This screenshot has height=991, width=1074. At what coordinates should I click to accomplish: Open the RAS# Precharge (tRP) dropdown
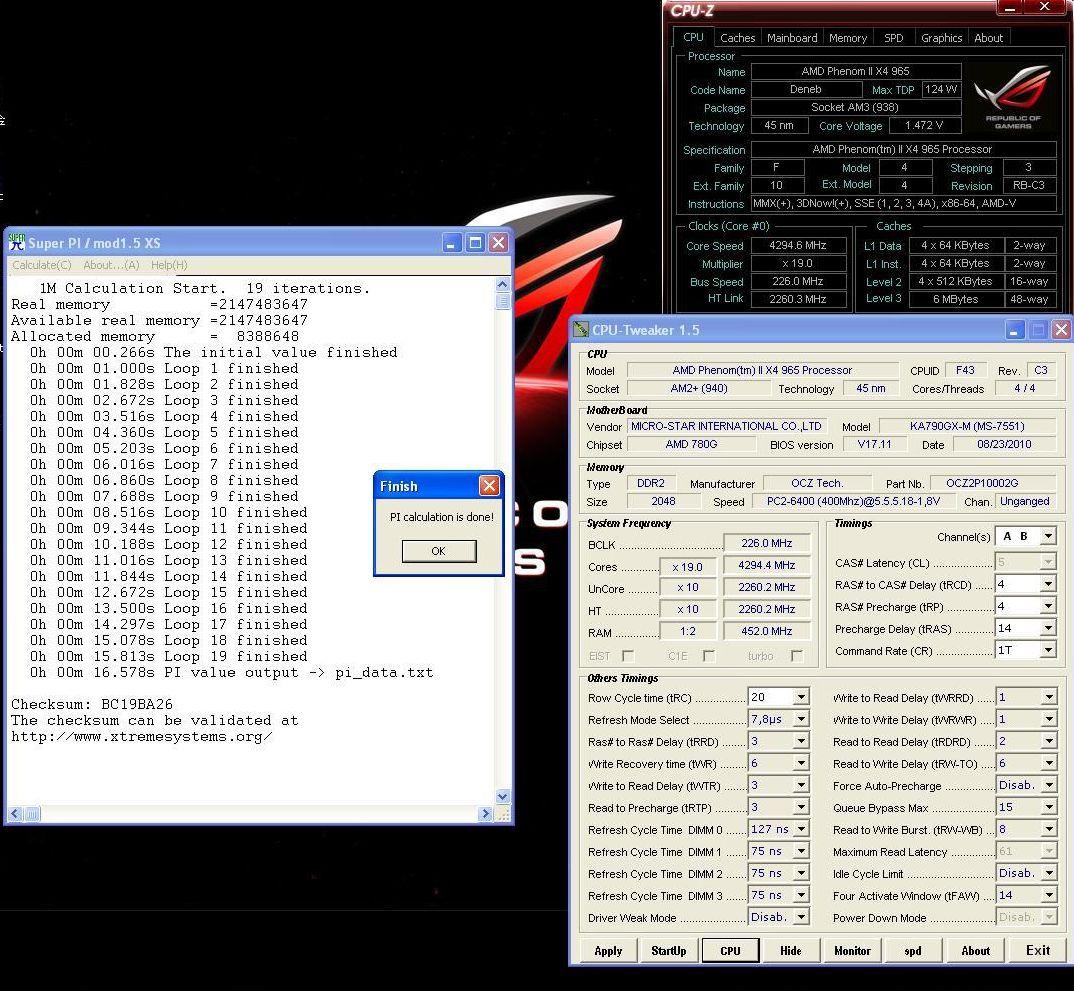click(1048, 606)
